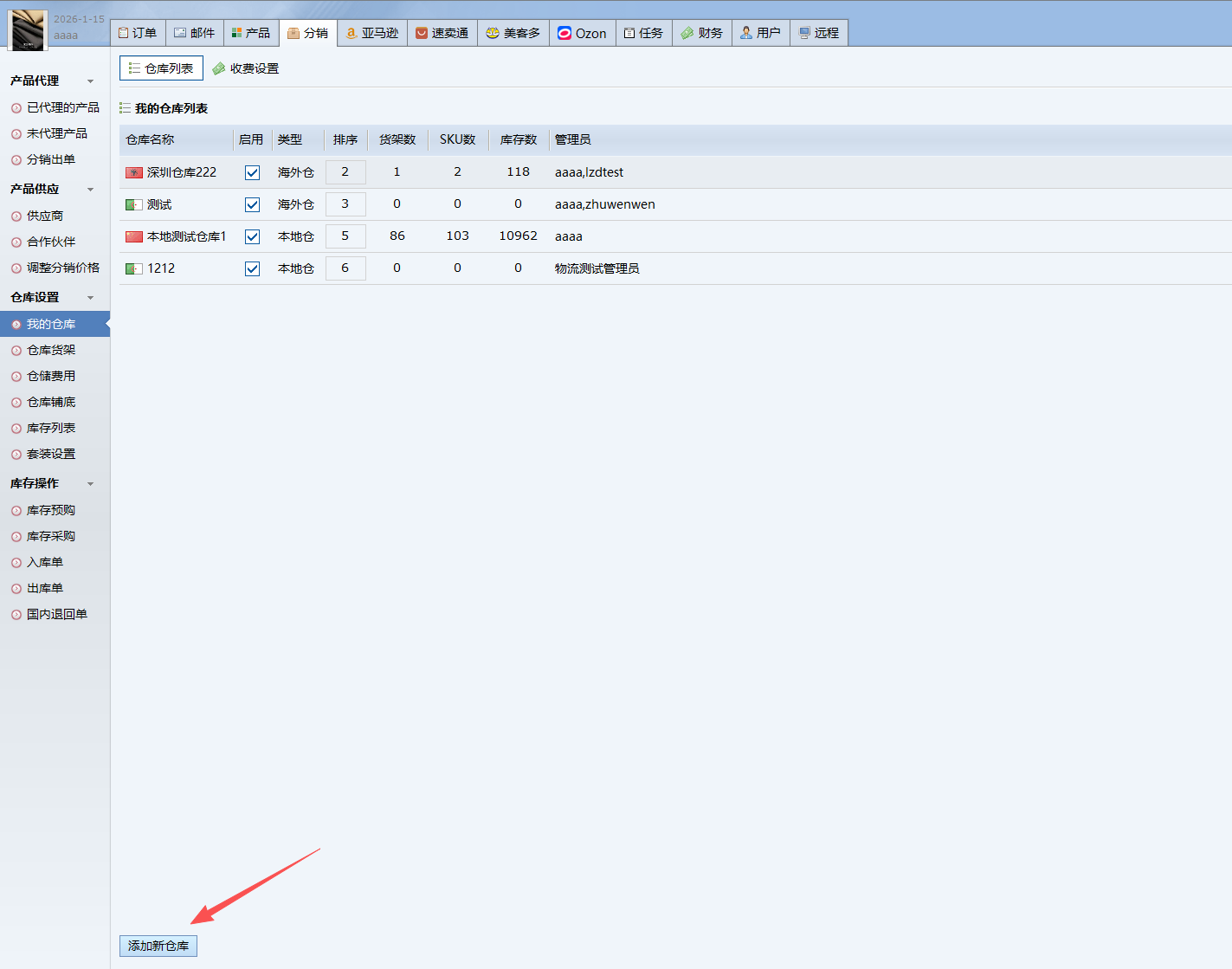This screenshot has width=1232, height=969.
Task: Collapse the 产品代理 sidebar section
Action: coord(90,81)
